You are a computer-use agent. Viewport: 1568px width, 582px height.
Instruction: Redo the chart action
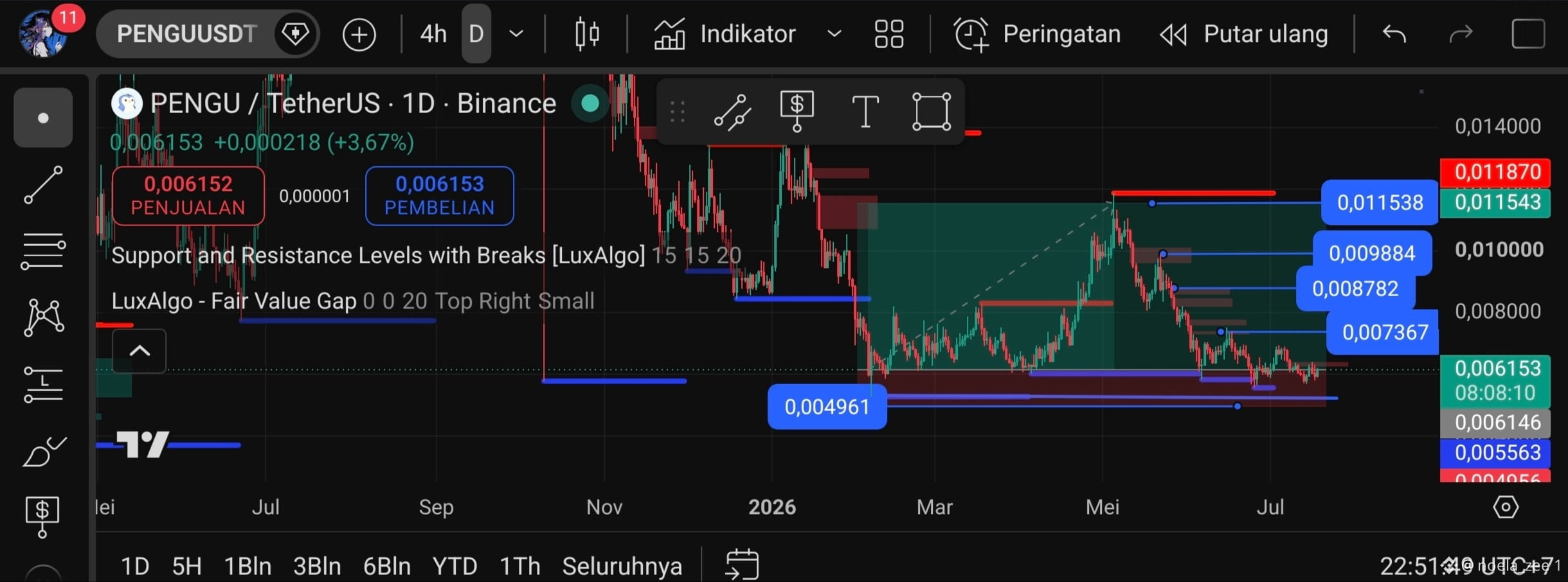(1461, 33)
